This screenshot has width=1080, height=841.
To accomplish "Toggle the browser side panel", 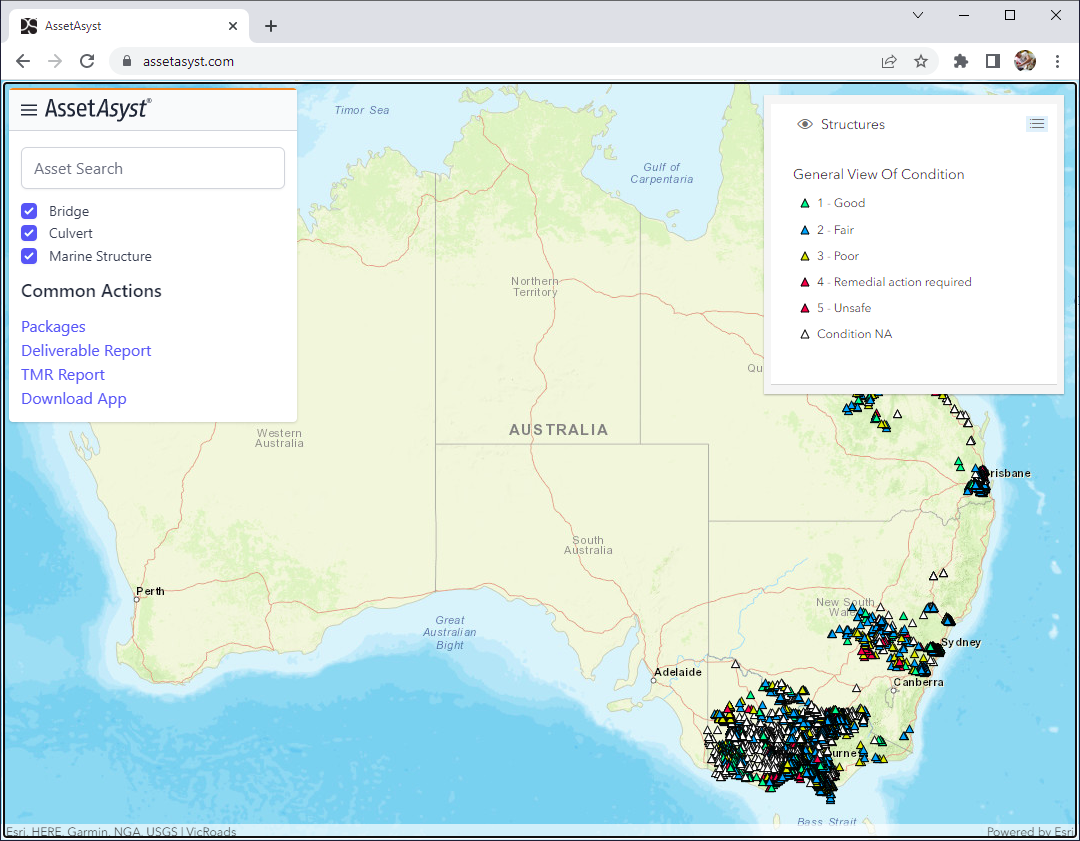I will 993,61.
